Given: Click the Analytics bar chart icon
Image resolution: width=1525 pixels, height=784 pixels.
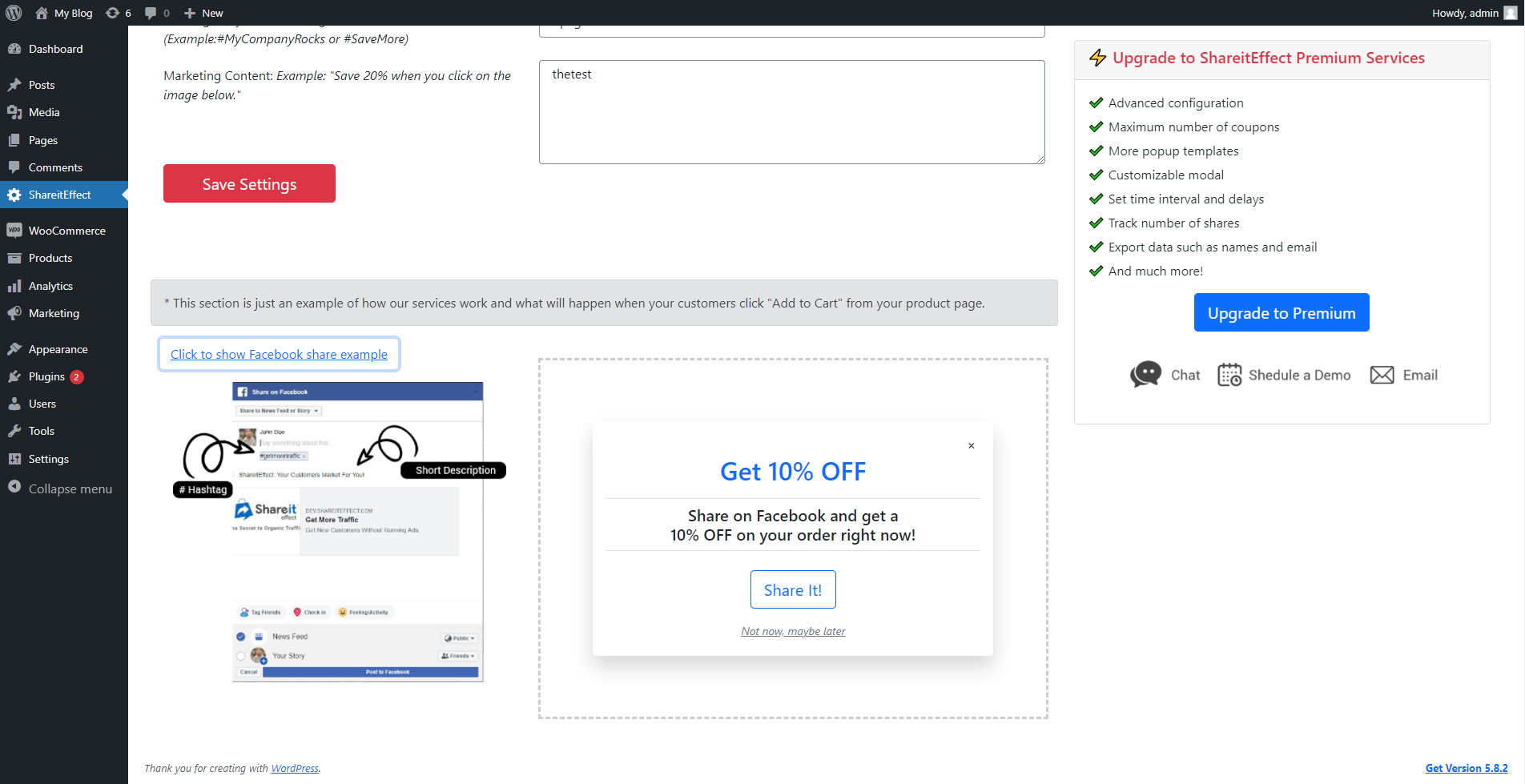Looking at the screenshot, I should [14, 286].
